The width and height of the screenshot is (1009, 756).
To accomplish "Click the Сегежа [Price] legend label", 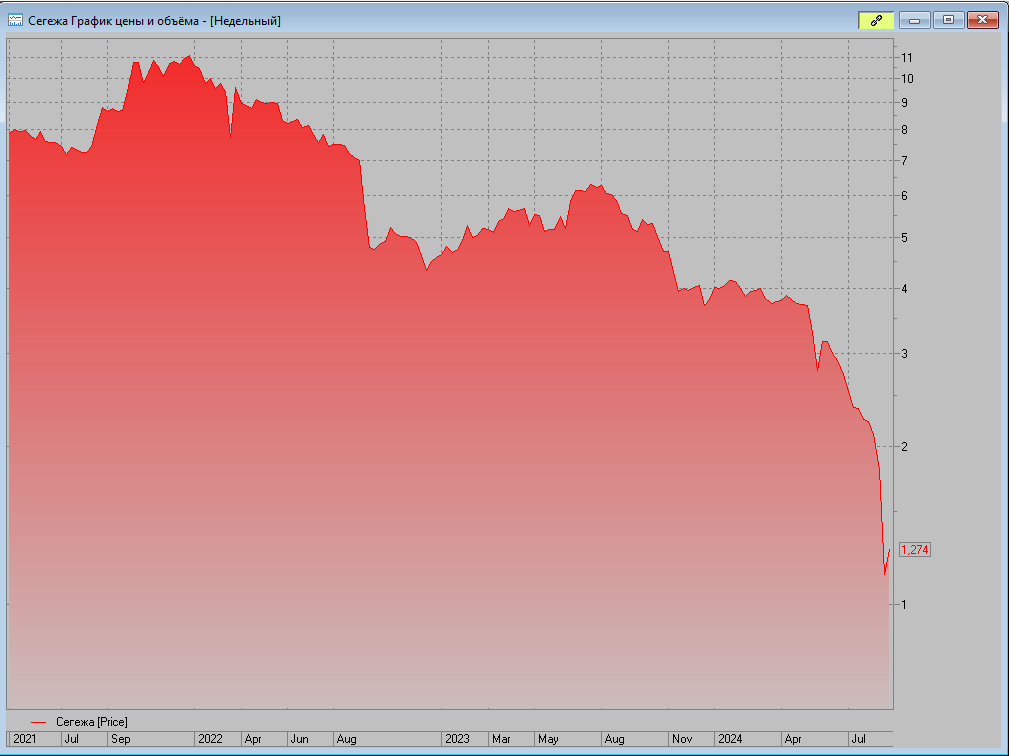I will [x=91, y=722].
